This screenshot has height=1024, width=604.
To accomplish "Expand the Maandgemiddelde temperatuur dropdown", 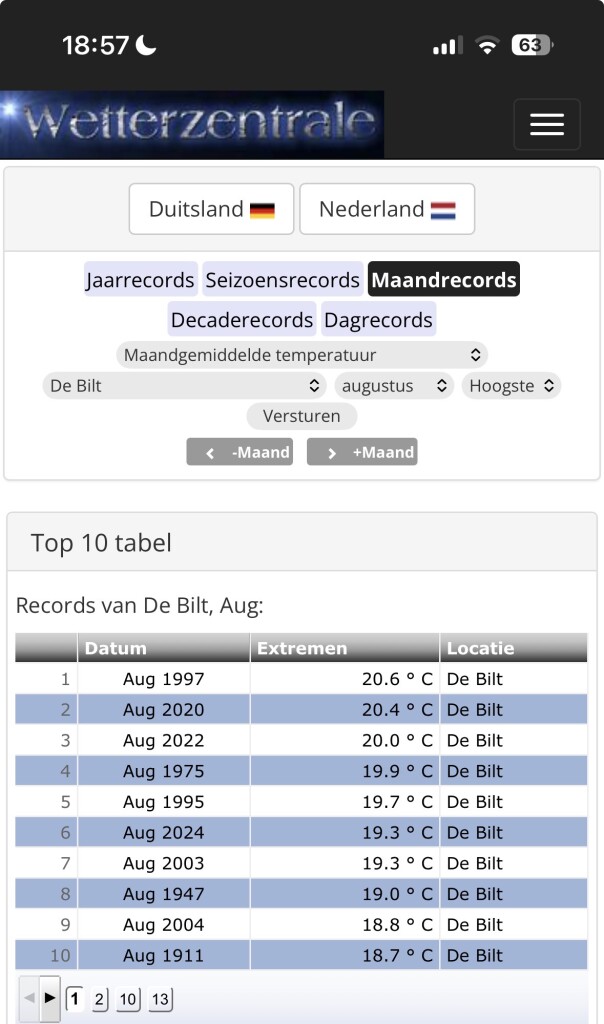I will pyautogui.click(x=302, y=354).
